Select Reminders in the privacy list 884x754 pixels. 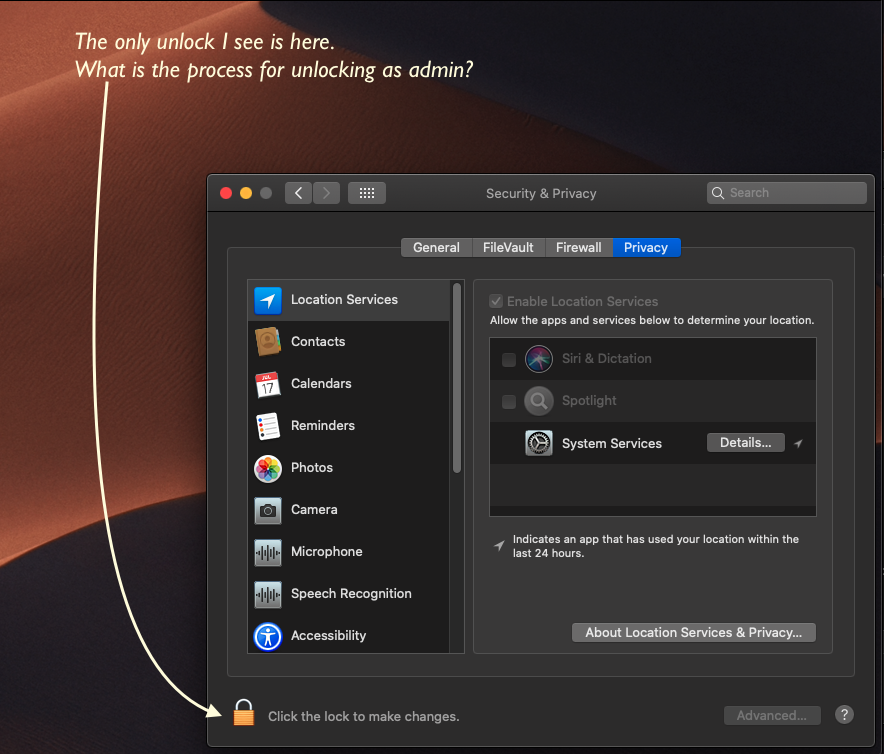(349, 426)
